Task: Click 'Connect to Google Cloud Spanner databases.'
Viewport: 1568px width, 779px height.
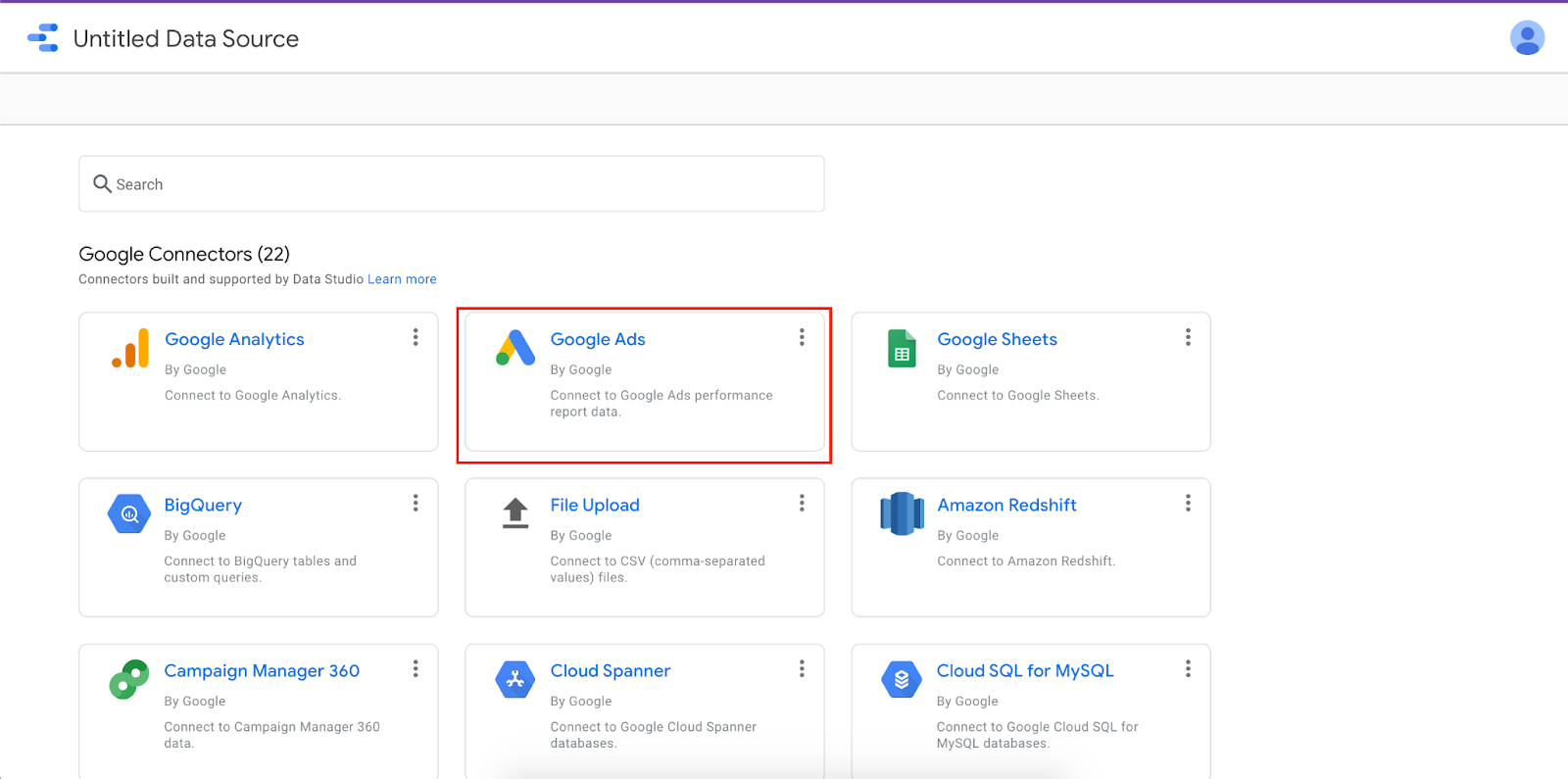Action: [654, 735]
